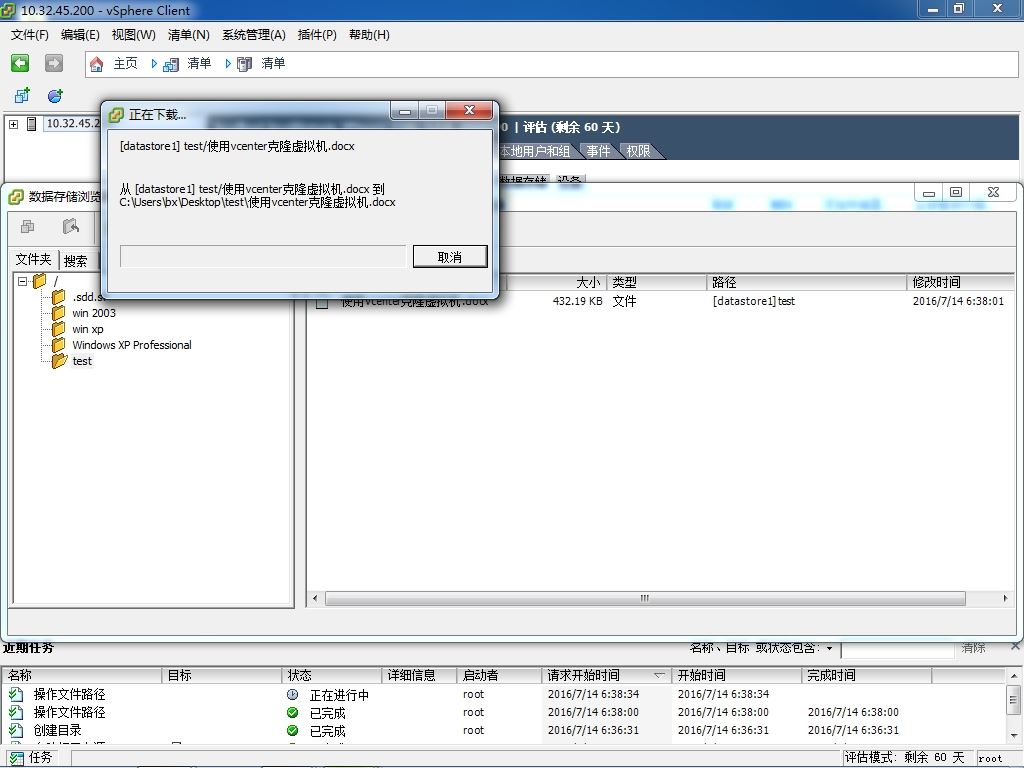This screenshot has height=768, width=1024.
Task: Open the 文件(F) menu
Action: [29, 35]
